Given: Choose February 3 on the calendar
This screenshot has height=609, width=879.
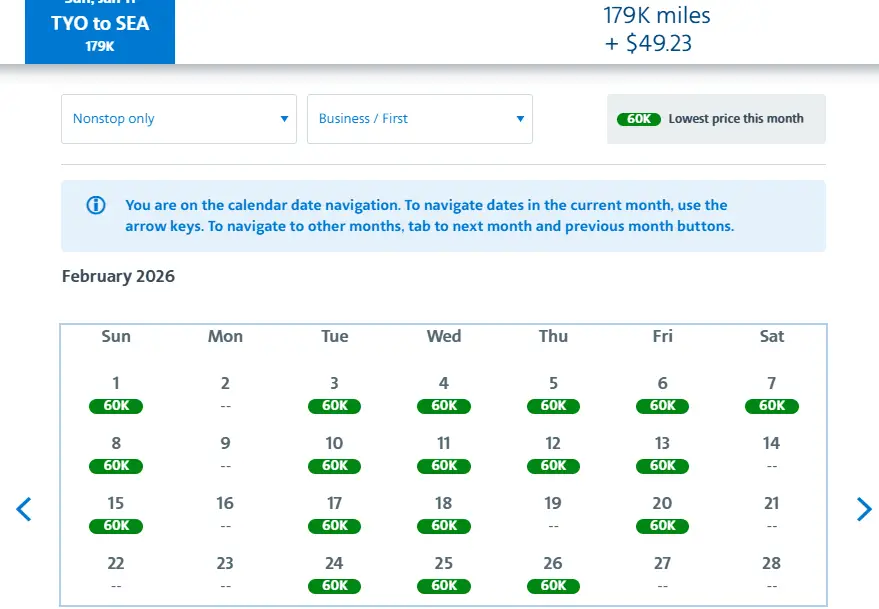Looking at the screenshot, I should (x=334, y=394).
